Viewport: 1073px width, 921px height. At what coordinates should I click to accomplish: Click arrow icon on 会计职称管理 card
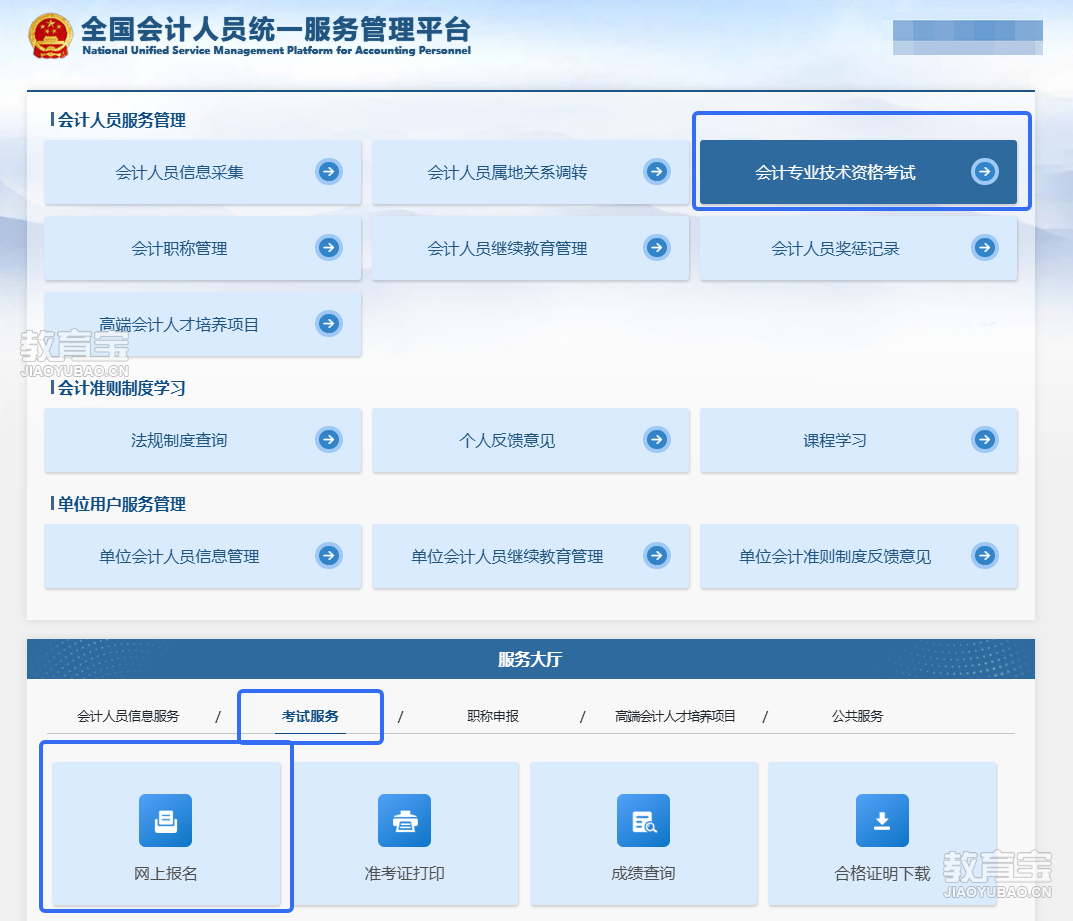328,247
